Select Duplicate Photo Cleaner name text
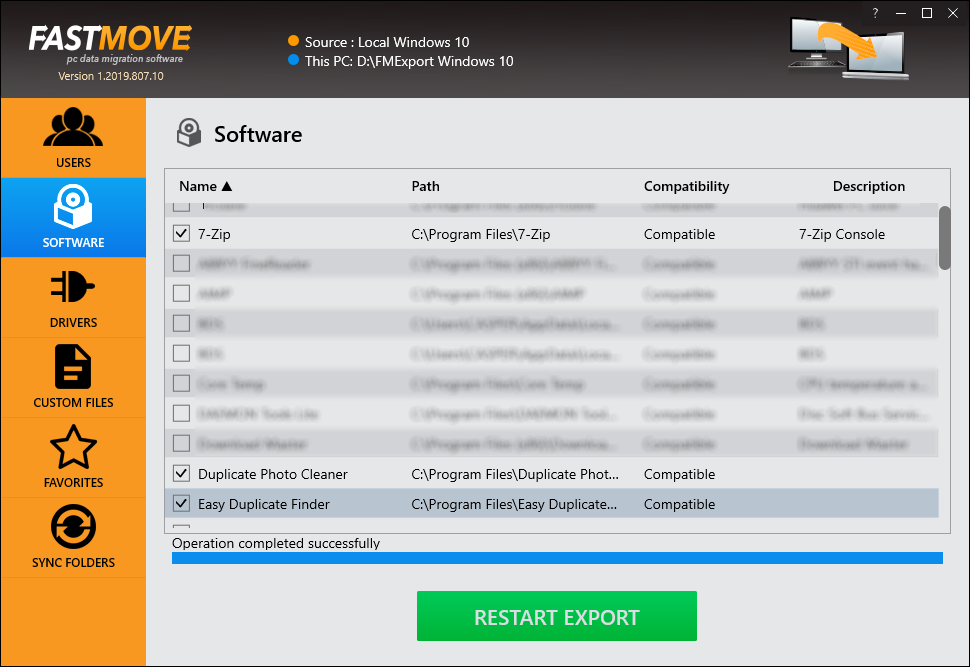This screenshot has height=667, width=970. [273, 475]
